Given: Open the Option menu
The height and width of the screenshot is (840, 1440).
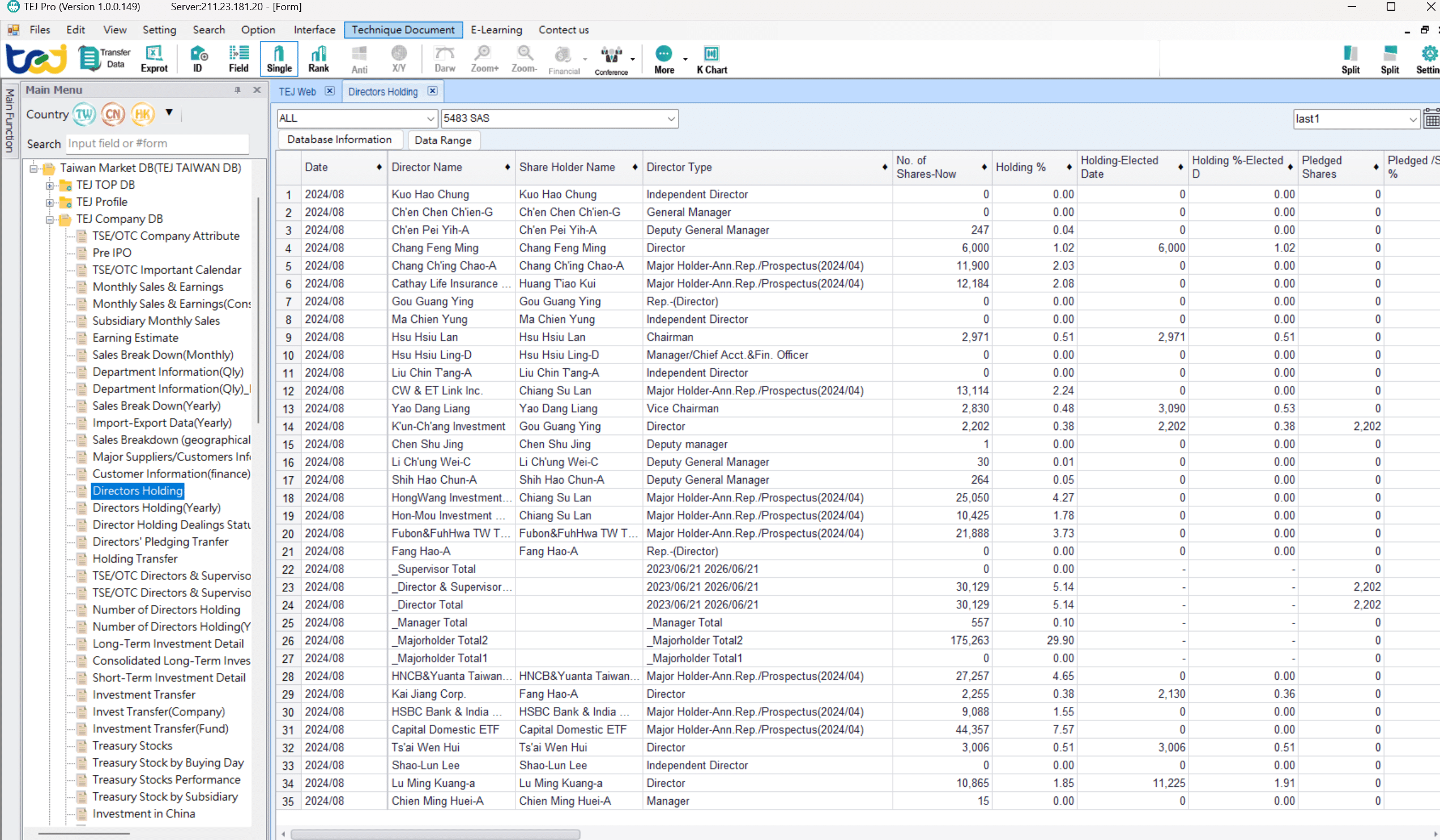Looking at the screenshot, I should 258,29.
